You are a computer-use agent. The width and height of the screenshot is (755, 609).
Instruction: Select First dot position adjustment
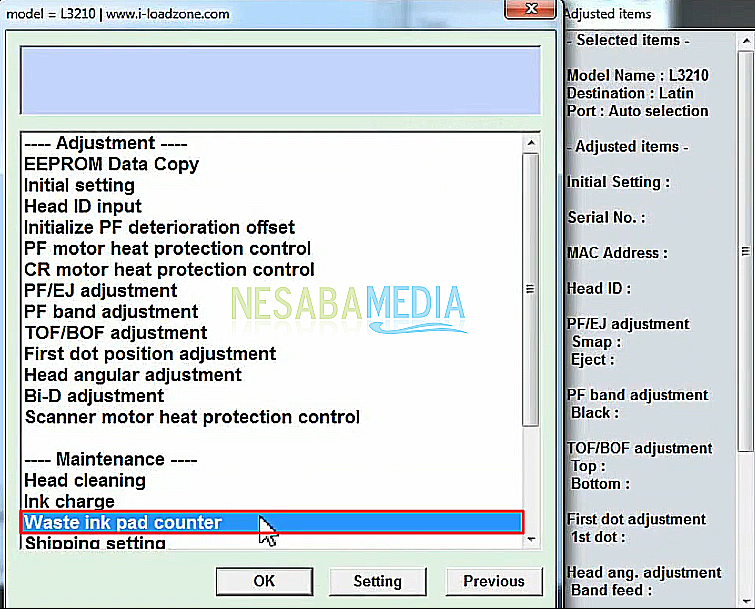pyautogui.click(x=150, y=354)
